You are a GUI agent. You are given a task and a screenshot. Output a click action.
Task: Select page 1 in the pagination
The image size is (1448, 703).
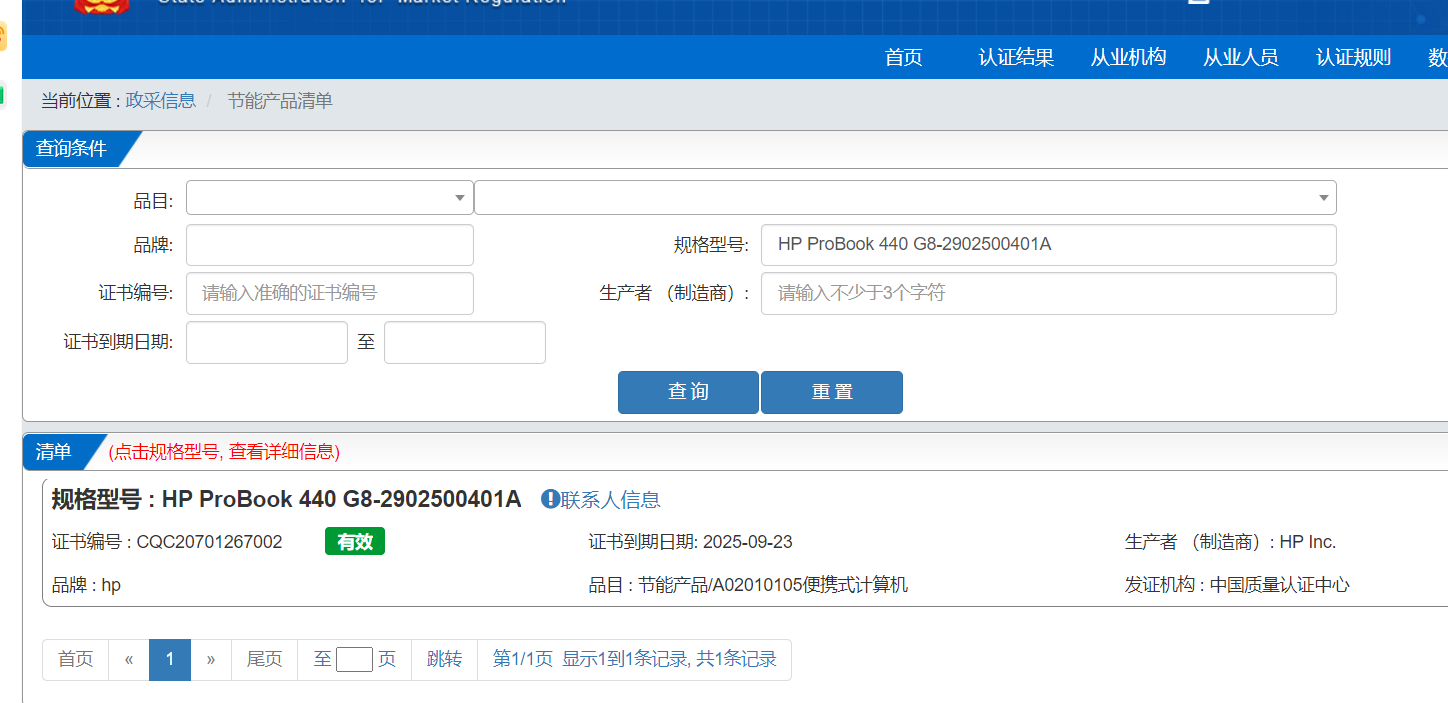coord(170,660)
